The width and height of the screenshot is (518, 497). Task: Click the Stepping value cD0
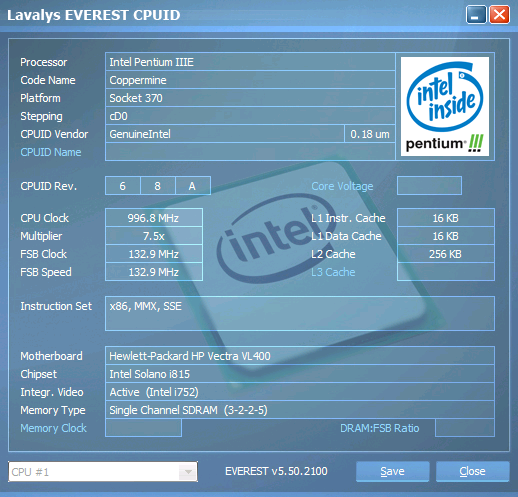coord(250,116)
